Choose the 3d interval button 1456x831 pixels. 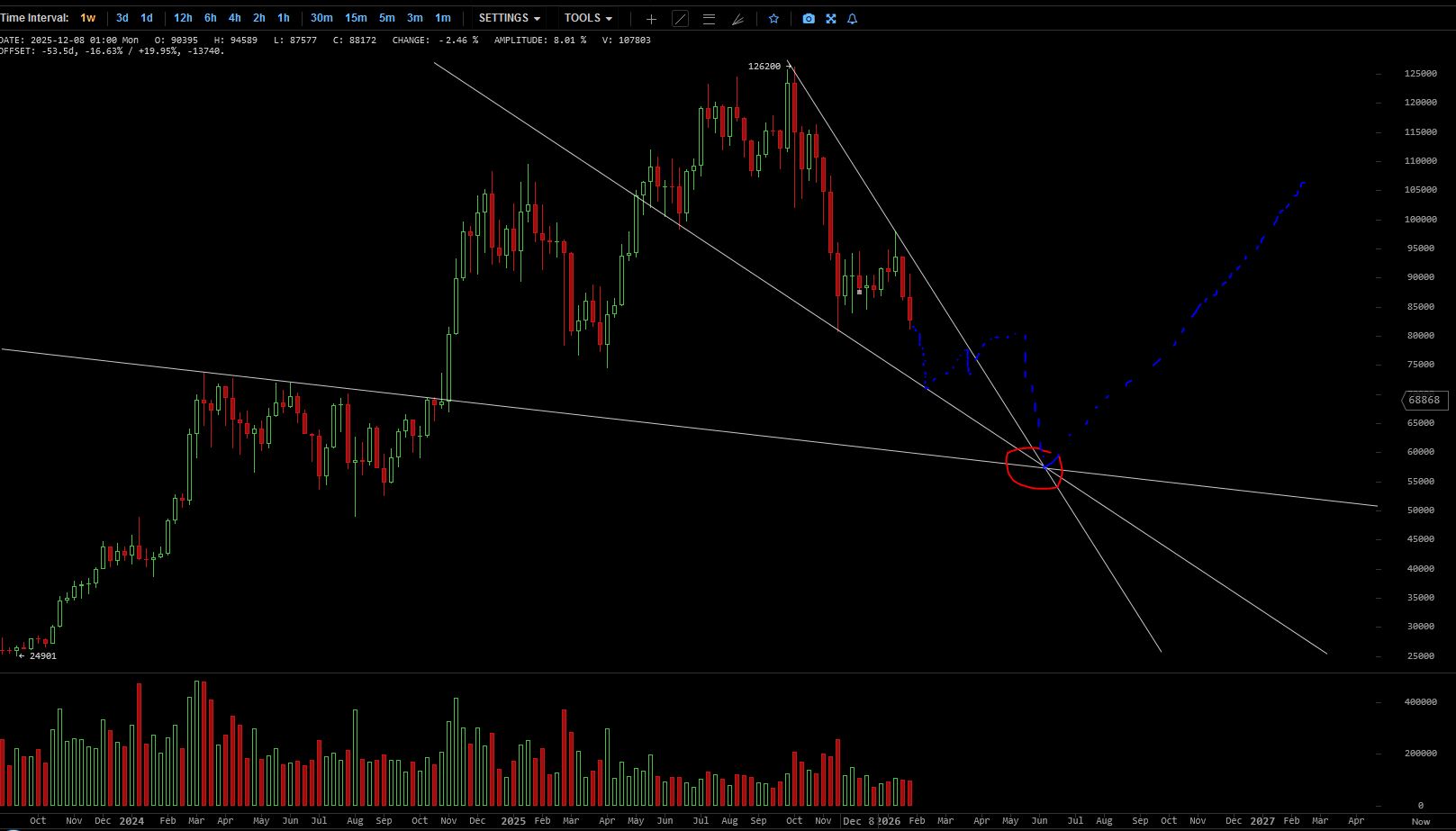click(122, 18)
